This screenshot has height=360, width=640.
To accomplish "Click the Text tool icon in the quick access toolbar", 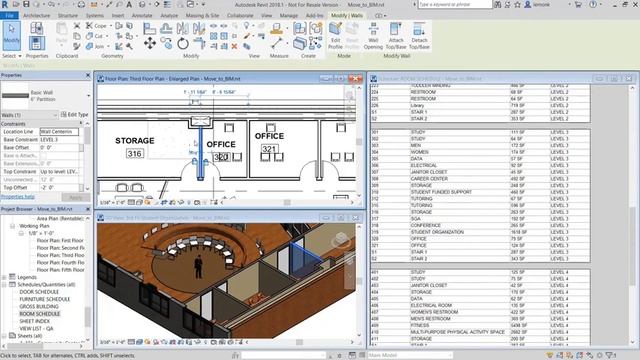I will [129, 4].
